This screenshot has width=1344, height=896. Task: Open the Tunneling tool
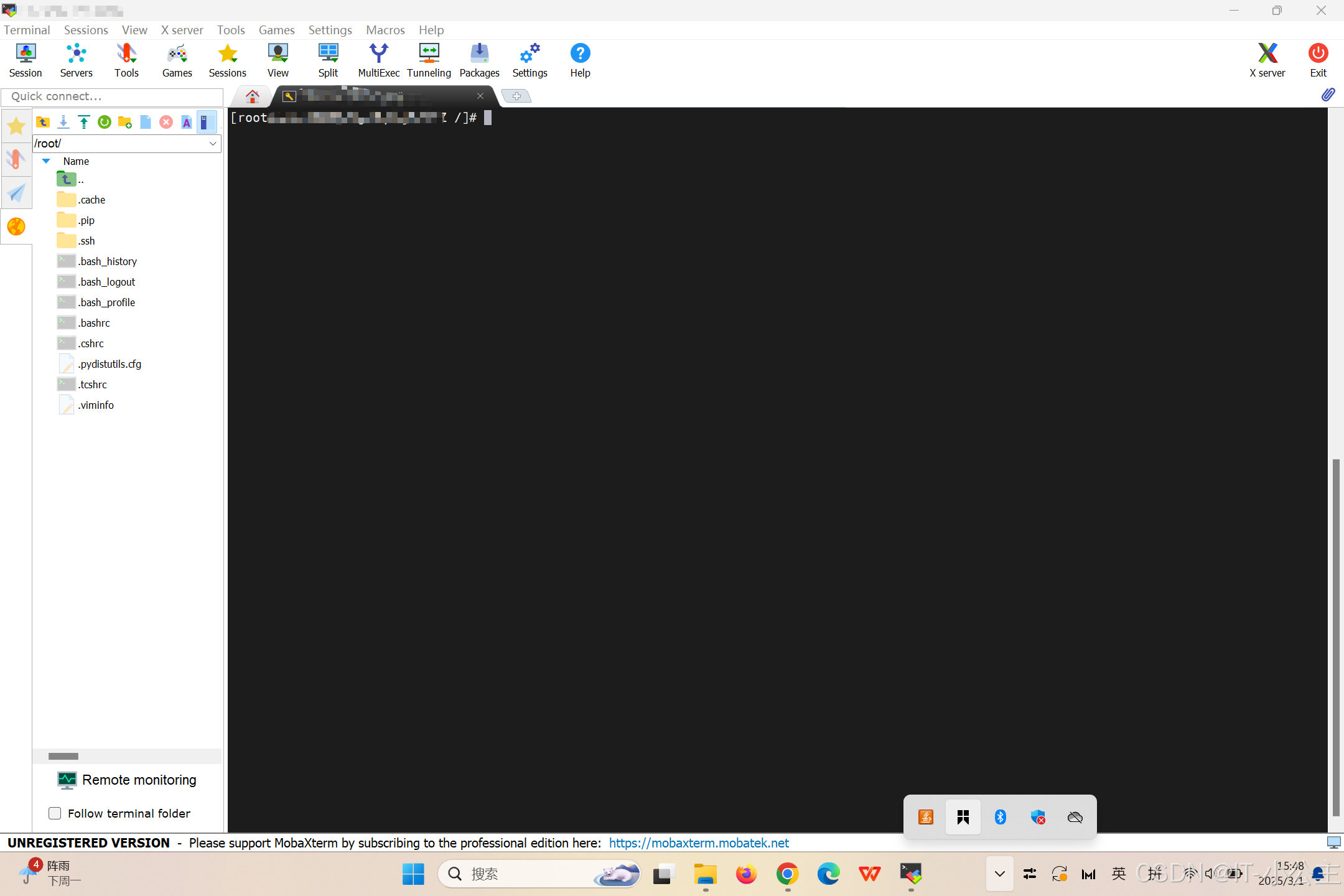point(429,60)
